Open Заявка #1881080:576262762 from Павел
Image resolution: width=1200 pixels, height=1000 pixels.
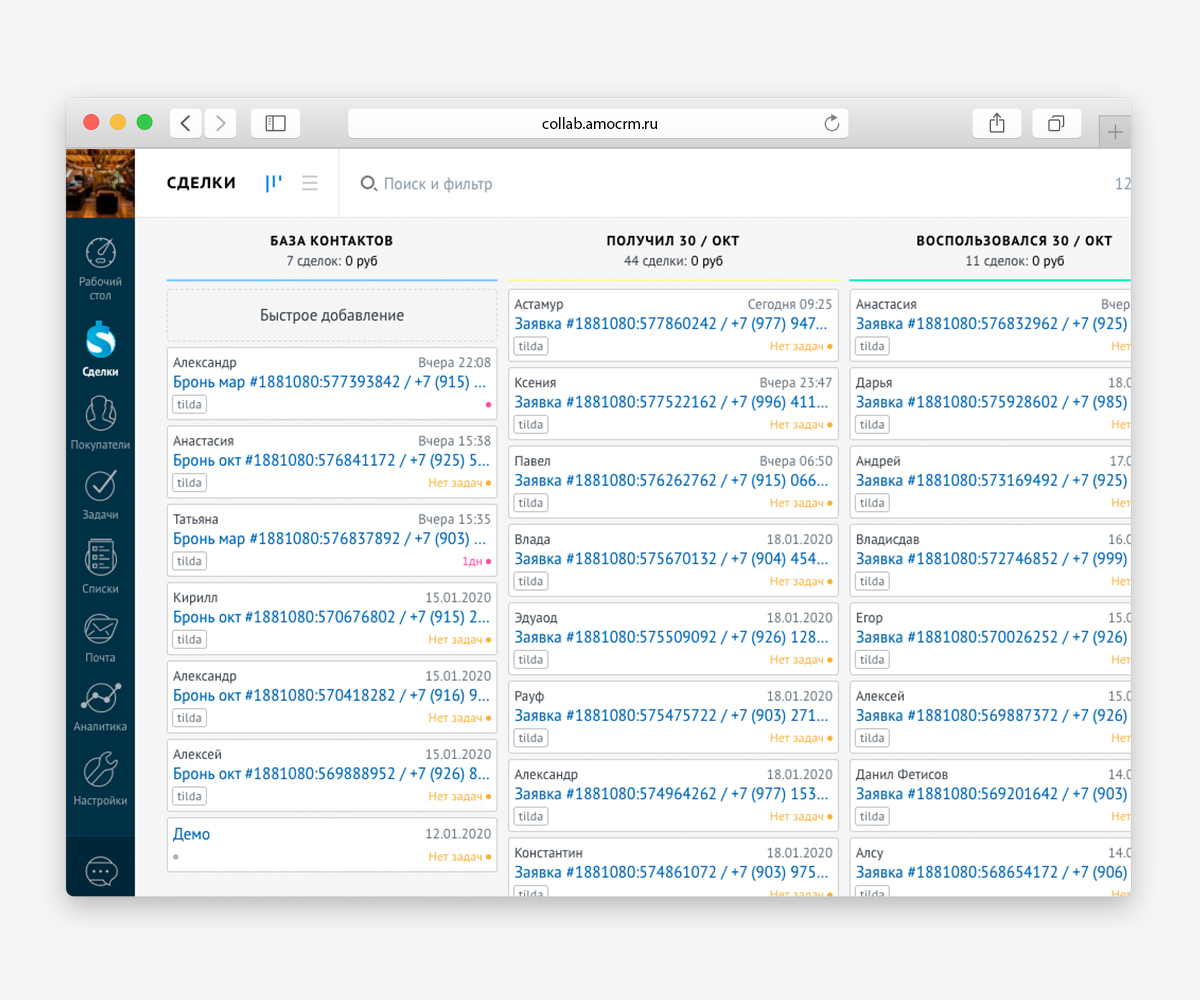(672, 480)
